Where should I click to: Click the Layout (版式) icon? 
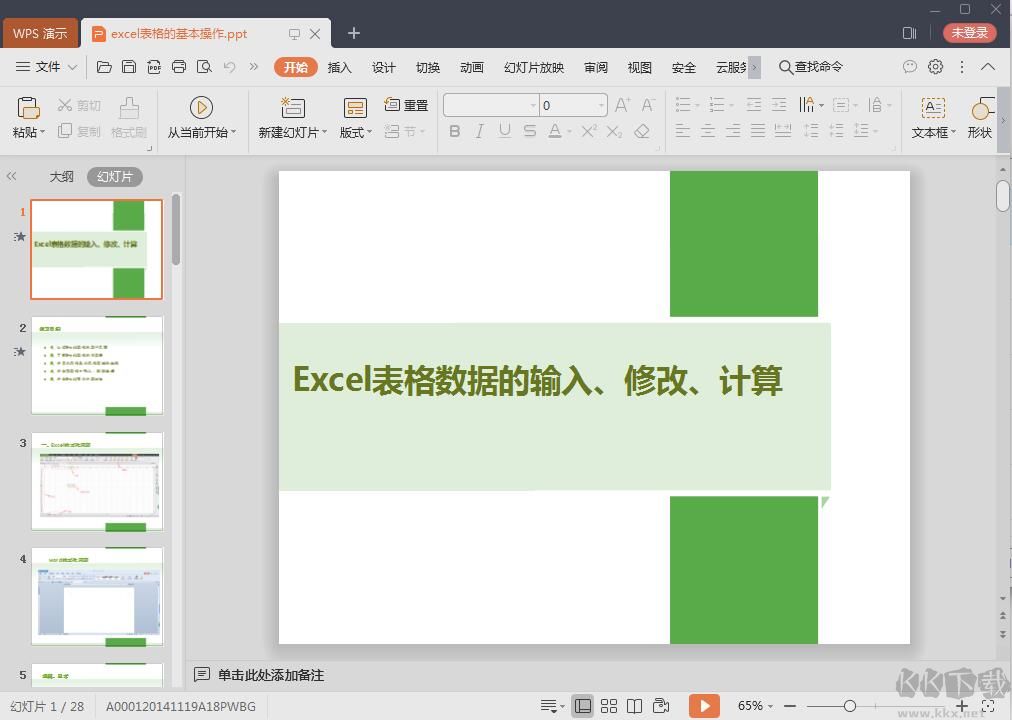pyautogui.click(x=355, y=108)
